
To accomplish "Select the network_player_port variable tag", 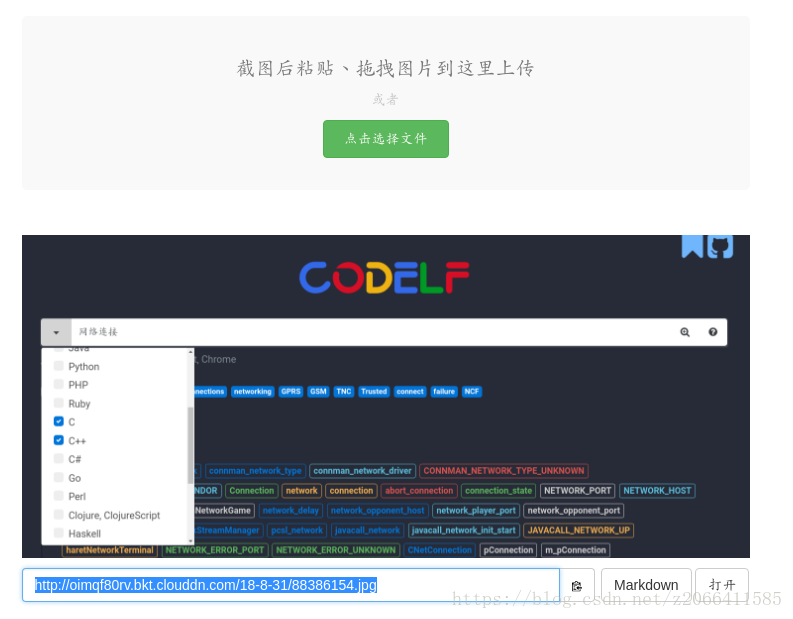I will coord(476,511).
